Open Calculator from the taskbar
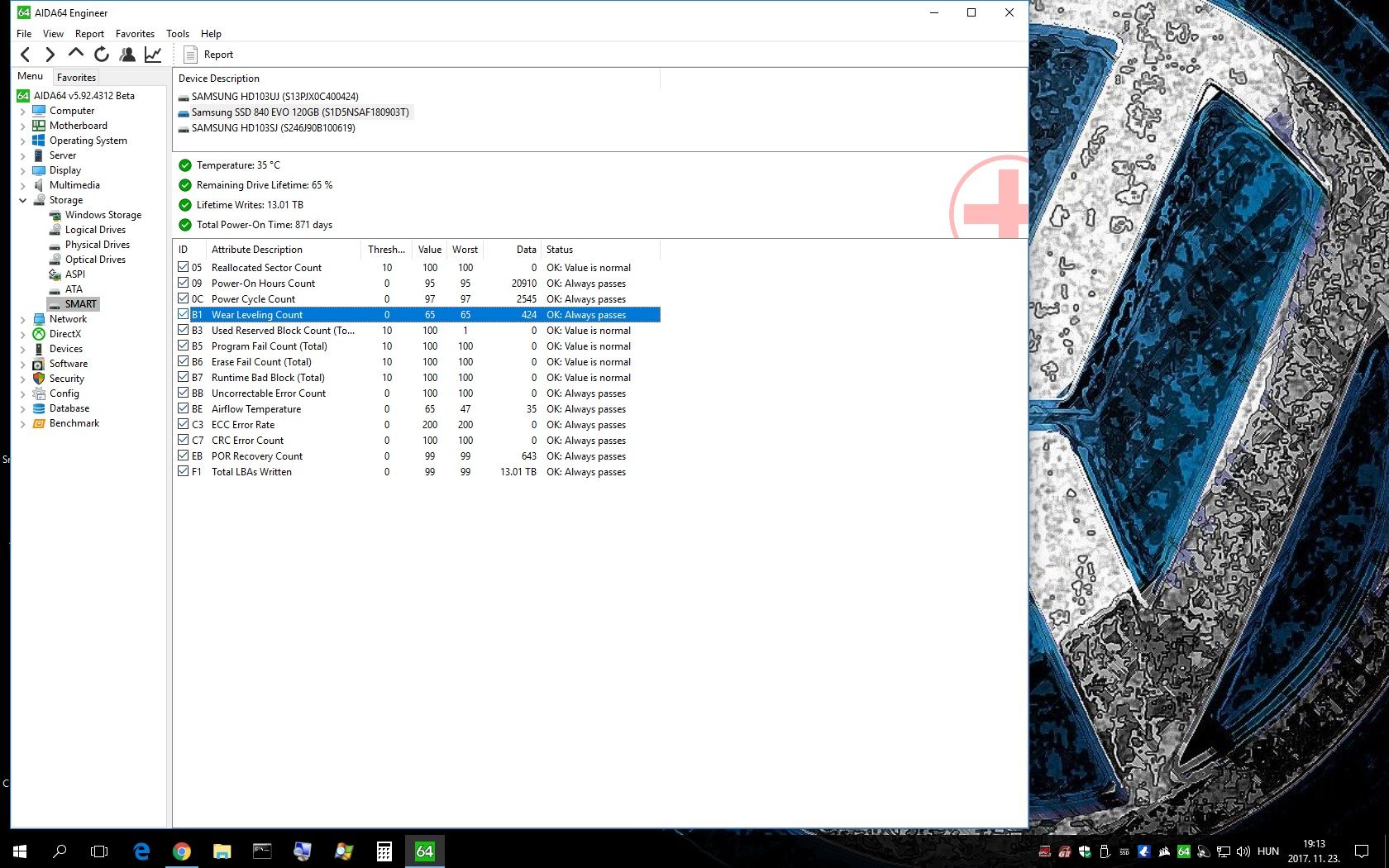 click(384, 851)
